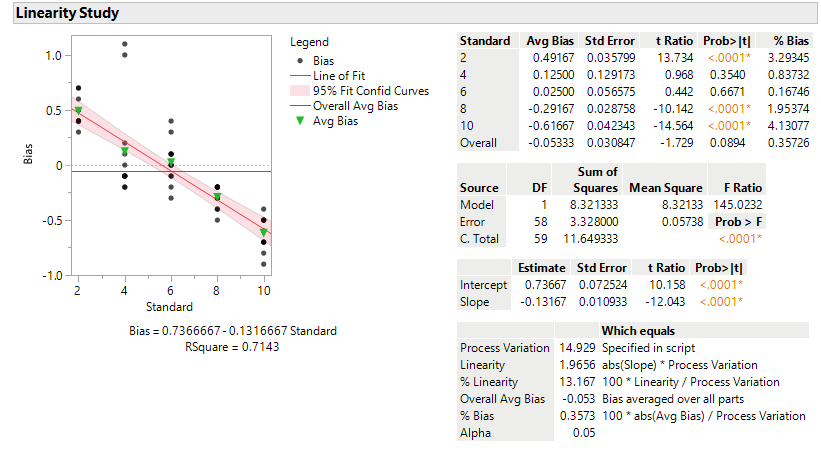Select the green Avg Bias triangle in legend

pos(300,120)
